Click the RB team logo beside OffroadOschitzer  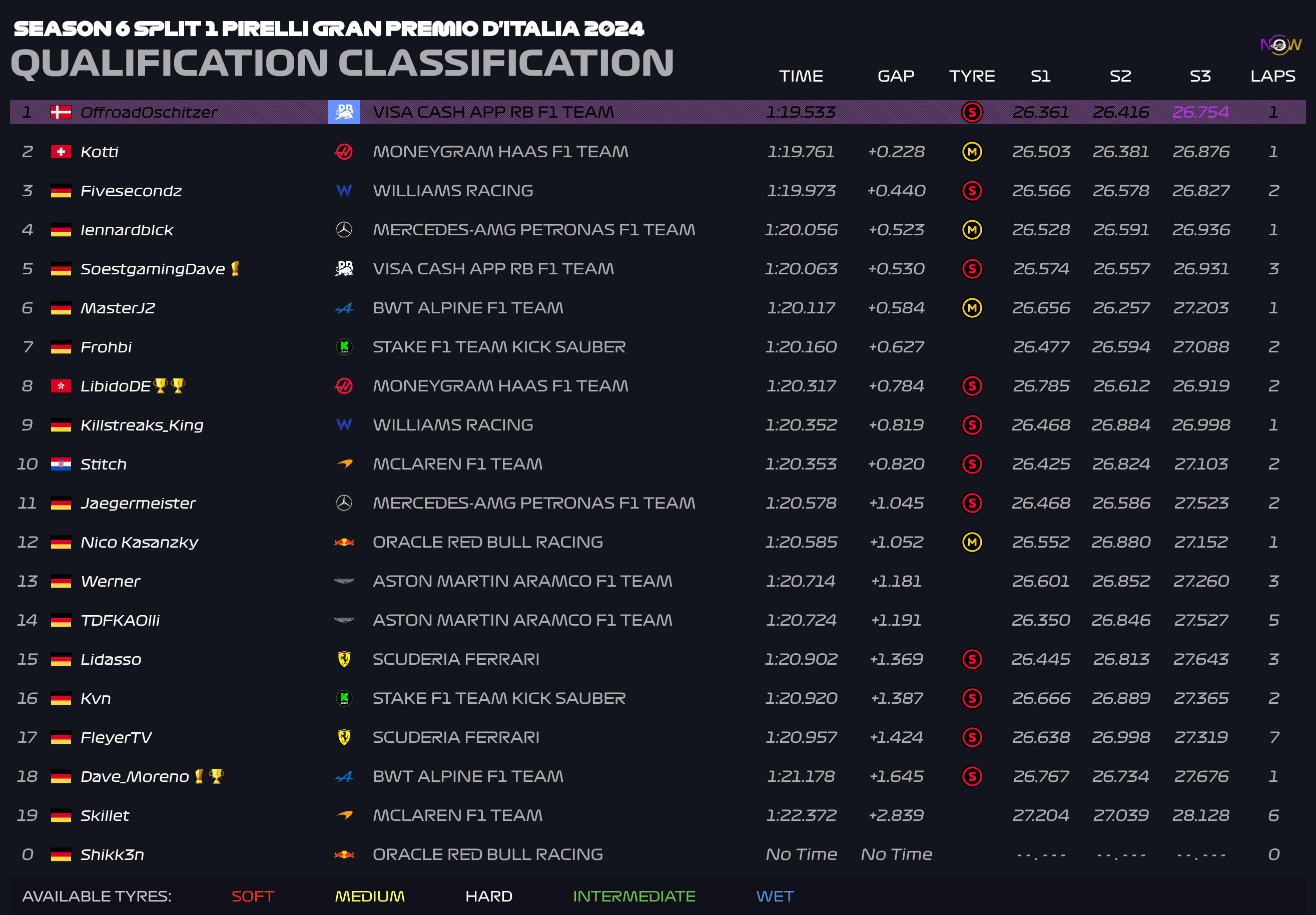(344, 112)
